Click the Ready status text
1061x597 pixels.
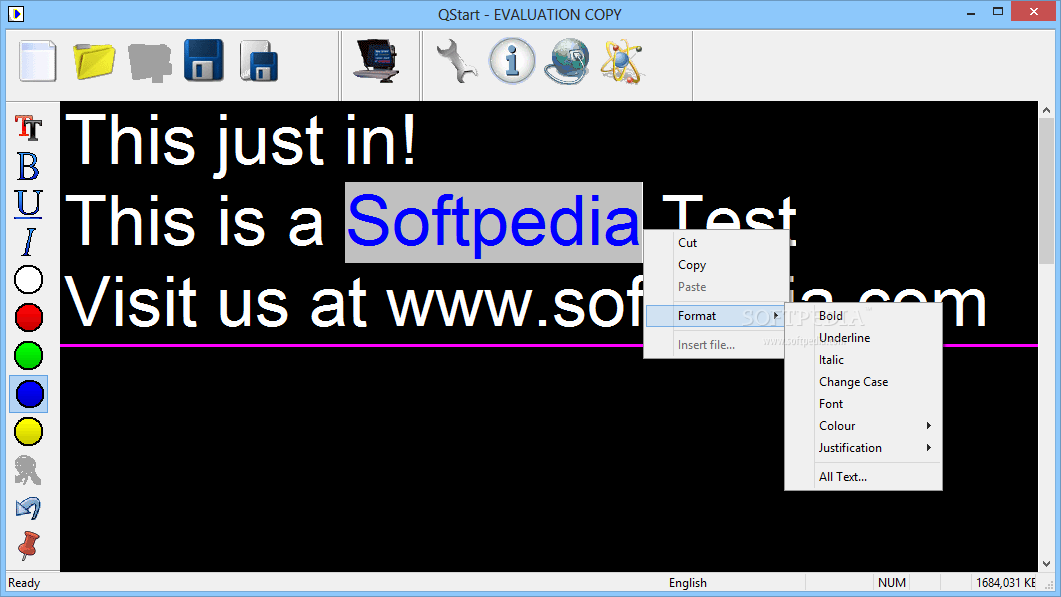[24, 583]
